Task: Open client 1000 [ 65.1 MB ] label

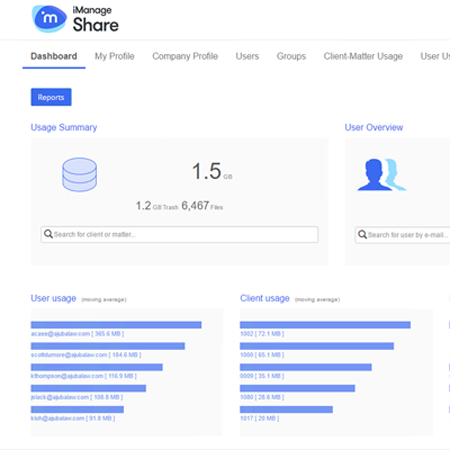Action: [262, 355]
